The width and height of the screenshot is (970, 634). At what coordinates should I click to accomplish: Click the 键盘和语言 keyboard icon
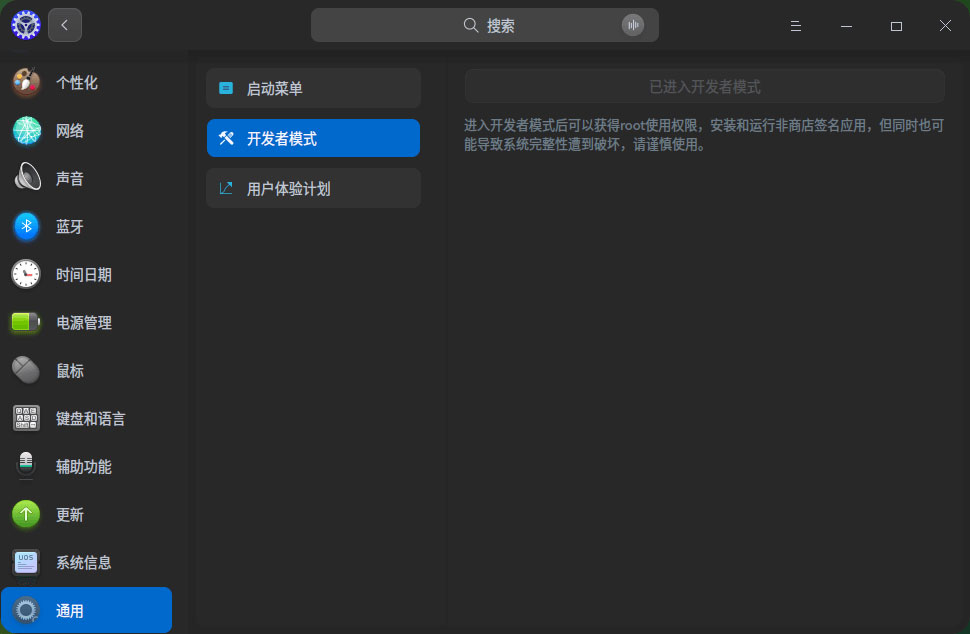pyautogui.click(x=25, y=418)
